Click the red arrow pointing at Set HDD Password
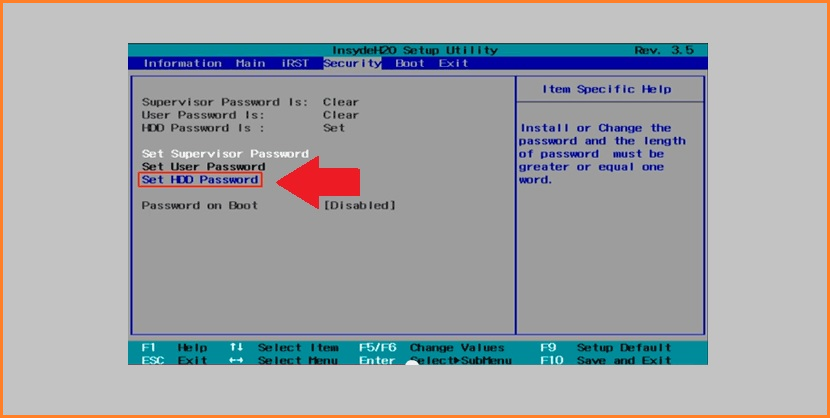The image size is (830, 418). (x=320, y=183)
